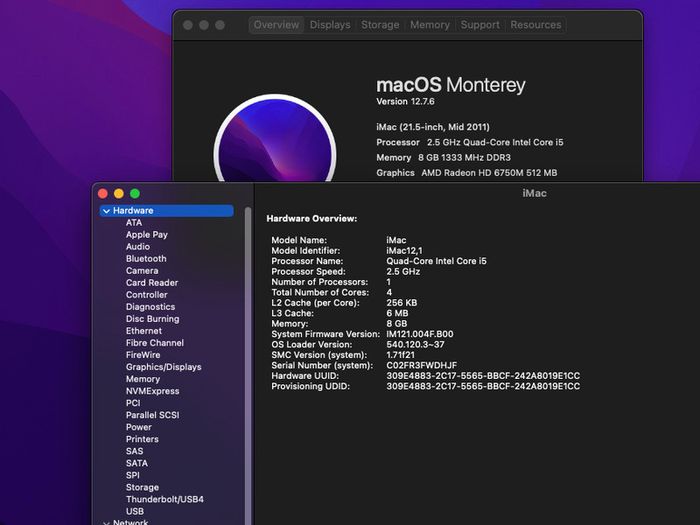Open the Displays tab
Viewport: 700px width, 525px height.
point(330,25)
